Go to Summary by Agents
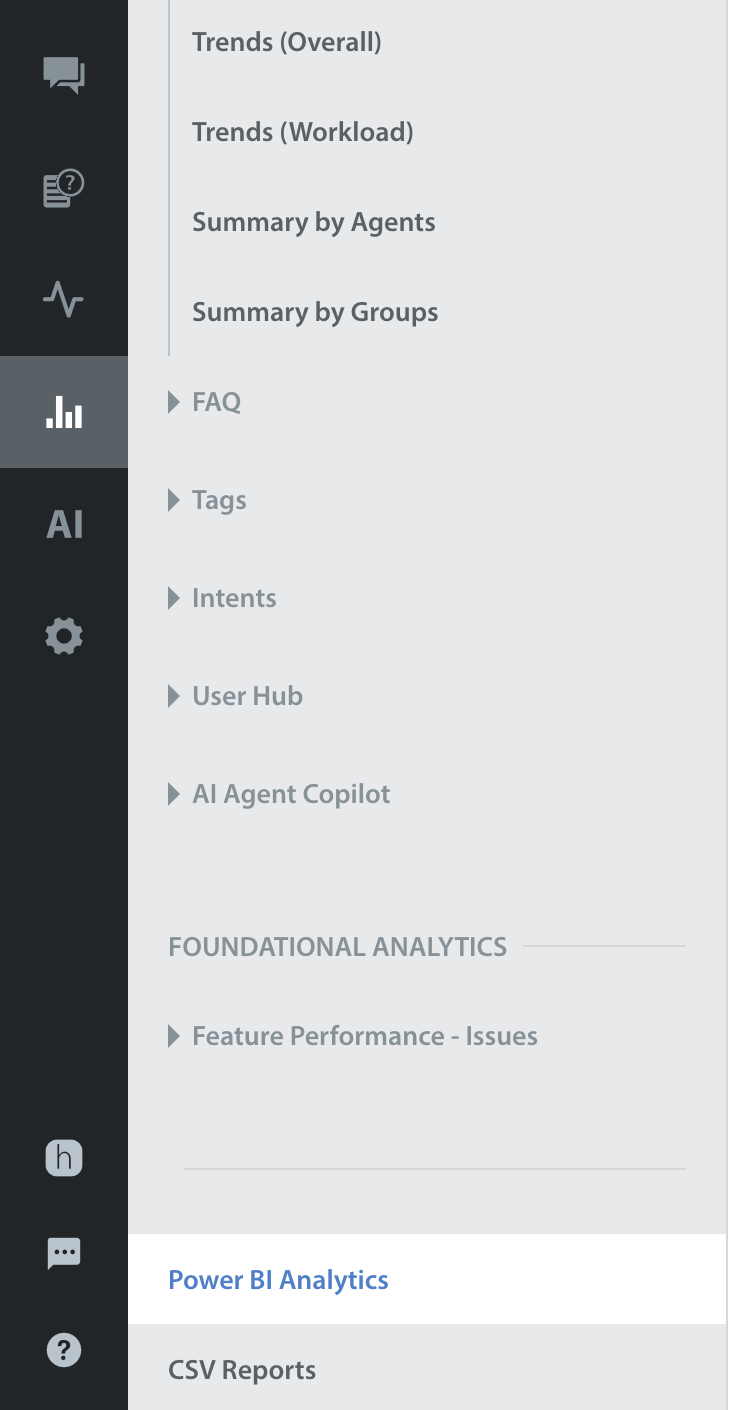The width and height of the screenshot is (732, 1410). pos(314,222)
